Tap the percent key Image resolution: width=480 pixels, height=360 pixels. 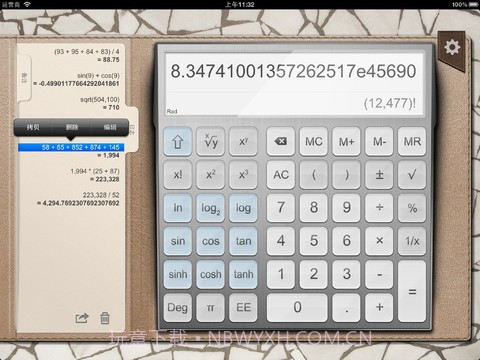(412, 208)
